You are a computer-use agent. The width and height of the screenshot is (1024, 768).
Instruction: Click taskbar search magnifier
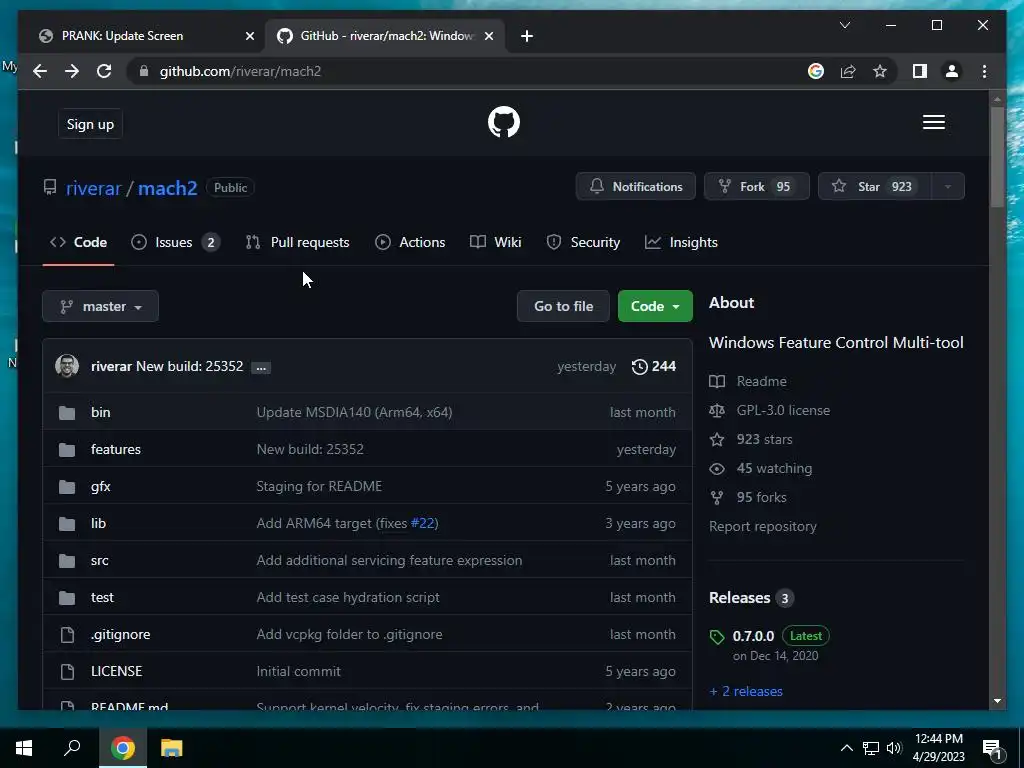[72, 748]
